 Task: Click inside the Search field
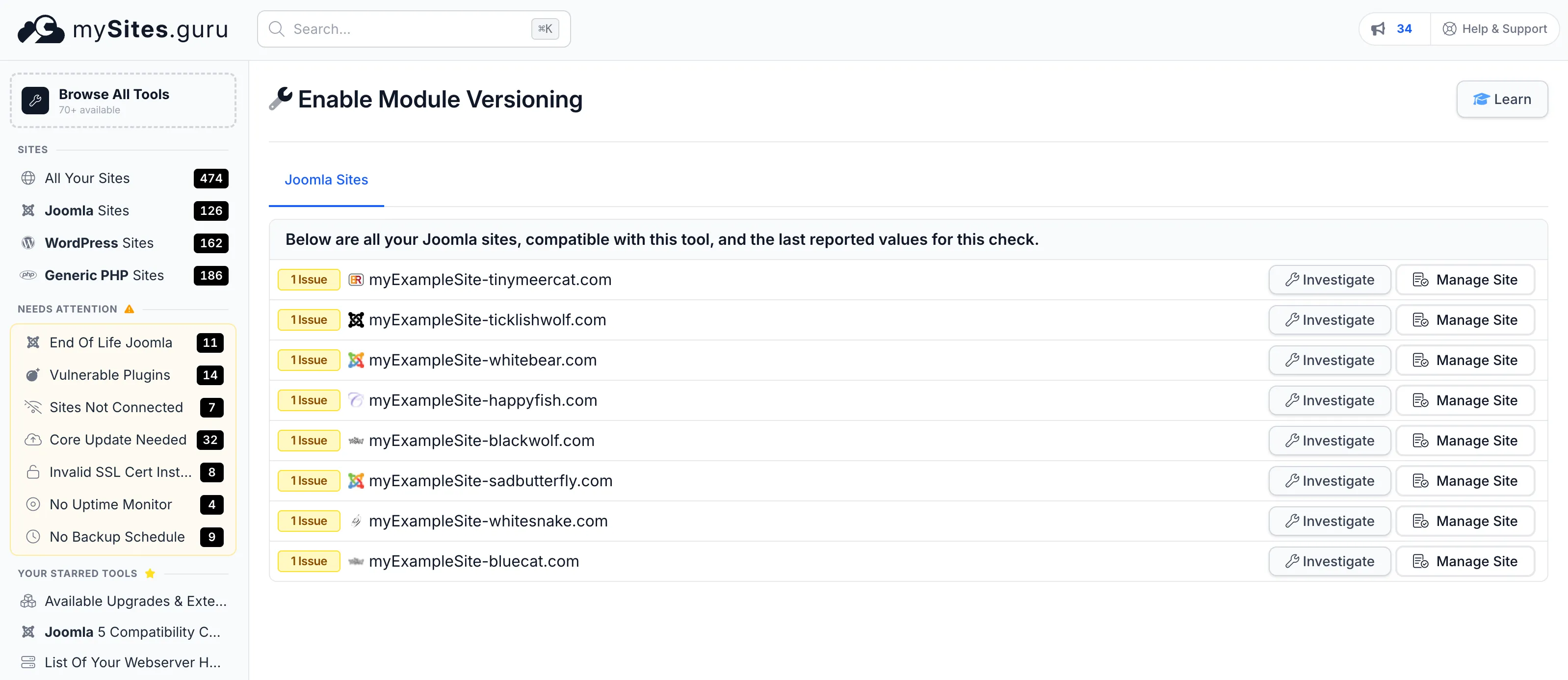[x=413, y=28]
